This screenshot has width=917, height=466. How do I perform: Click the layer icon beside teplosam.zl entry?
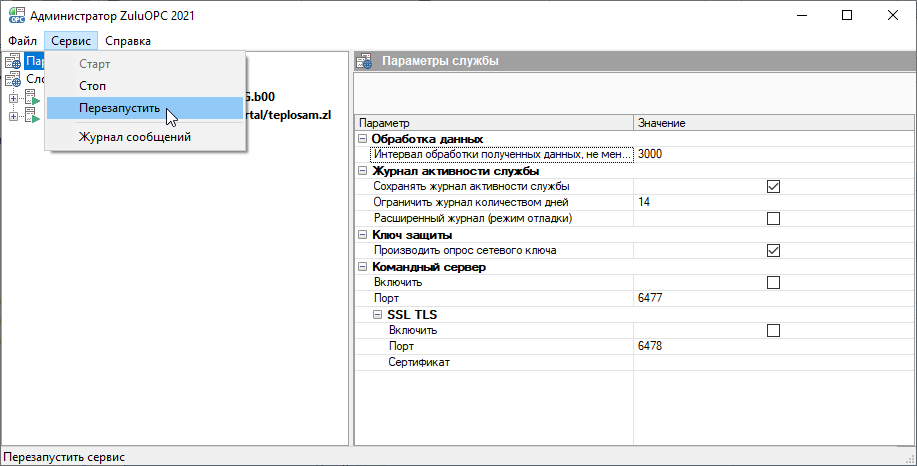point(31,115)
